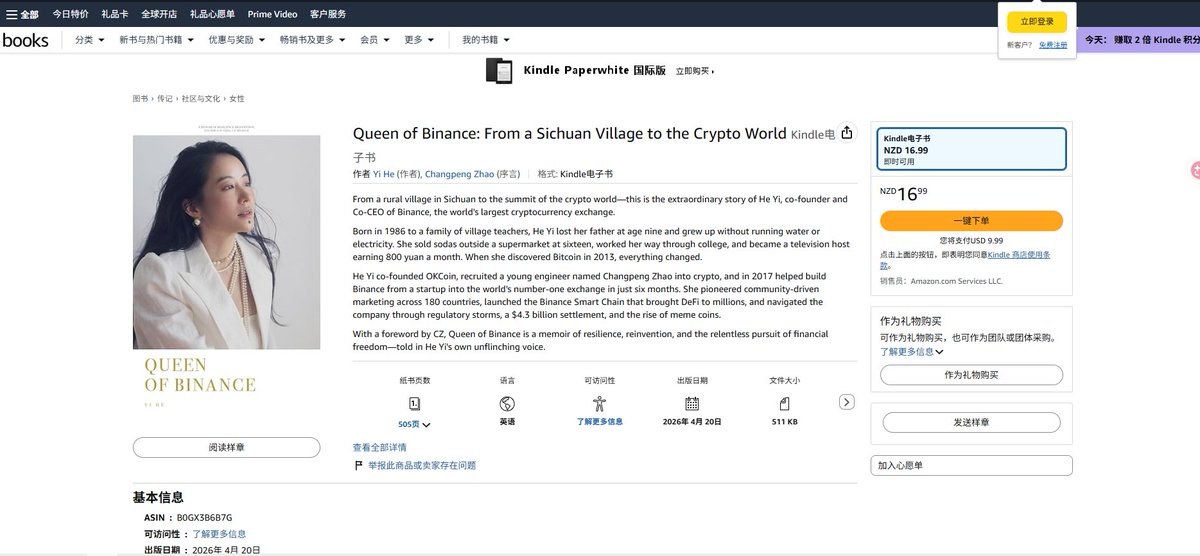Click the 一键下单 buy button
This screenshot has width=1200, height=556.
click(x=971, y=221)
